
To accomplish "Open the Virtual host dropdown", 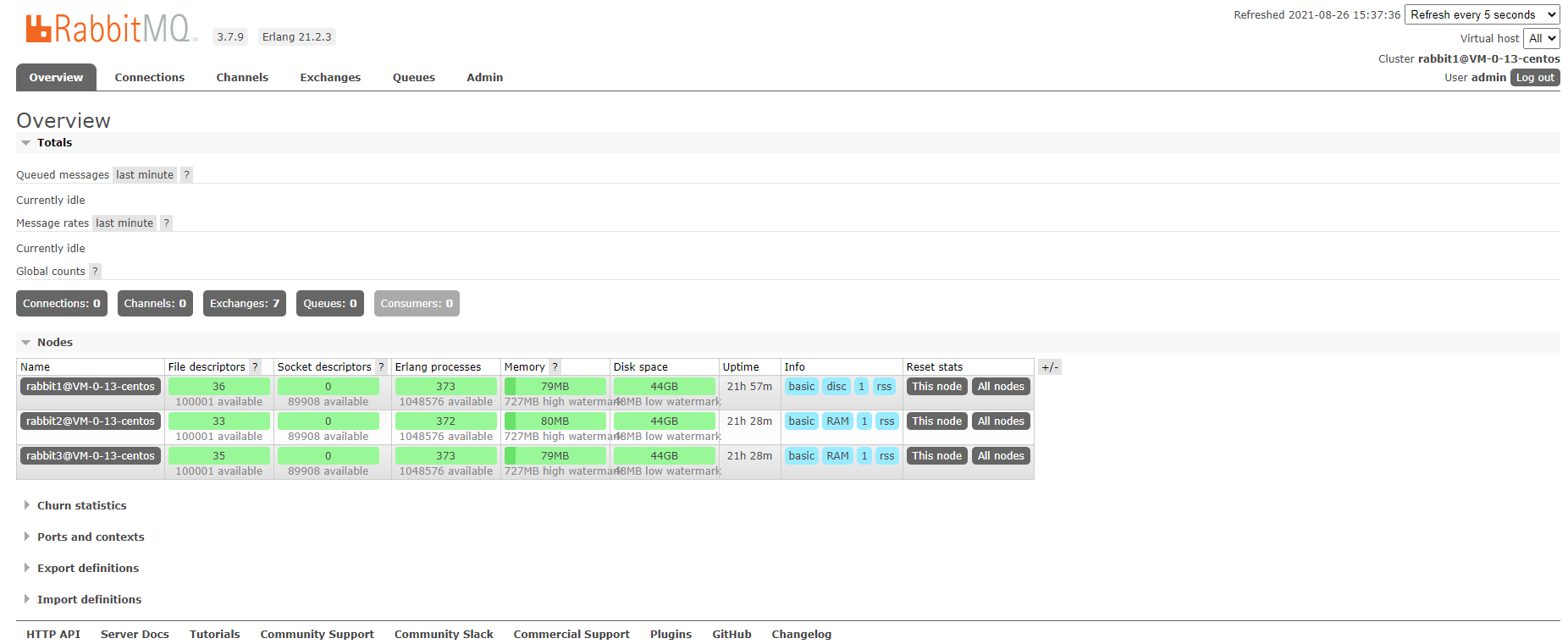I will point(1541,38).
